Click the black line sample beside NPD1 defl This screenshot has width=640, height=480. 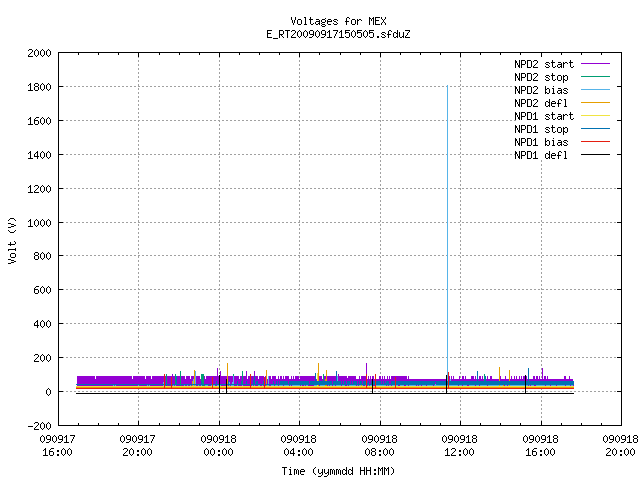(x=596, y=155)
